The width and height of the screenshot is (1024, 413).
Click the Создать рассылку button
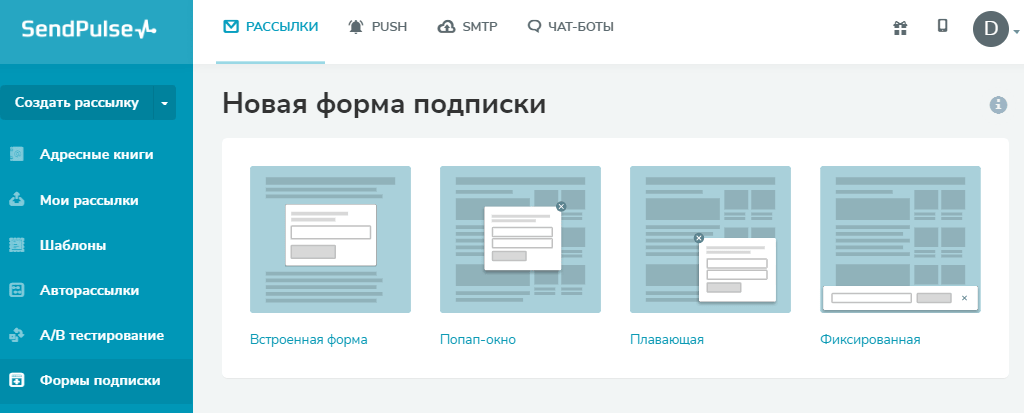click(x=76, y=103)
